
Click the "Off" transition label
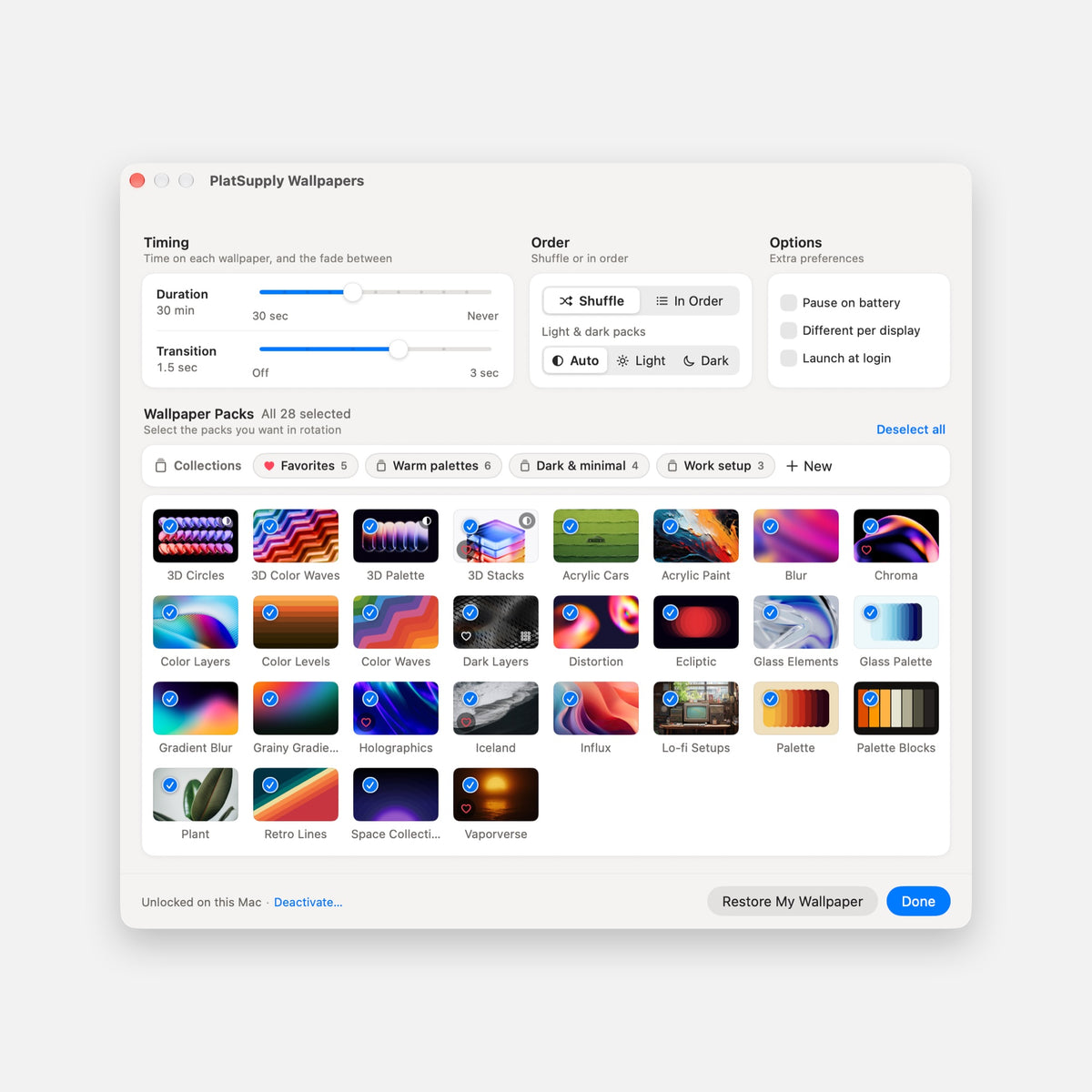tap(260, 373)
